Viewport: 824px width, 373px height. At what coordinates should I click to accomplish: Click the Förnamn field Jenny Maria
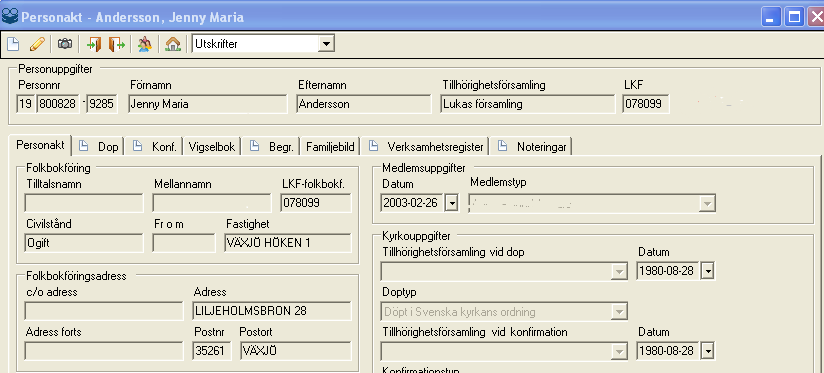point(208,104)
